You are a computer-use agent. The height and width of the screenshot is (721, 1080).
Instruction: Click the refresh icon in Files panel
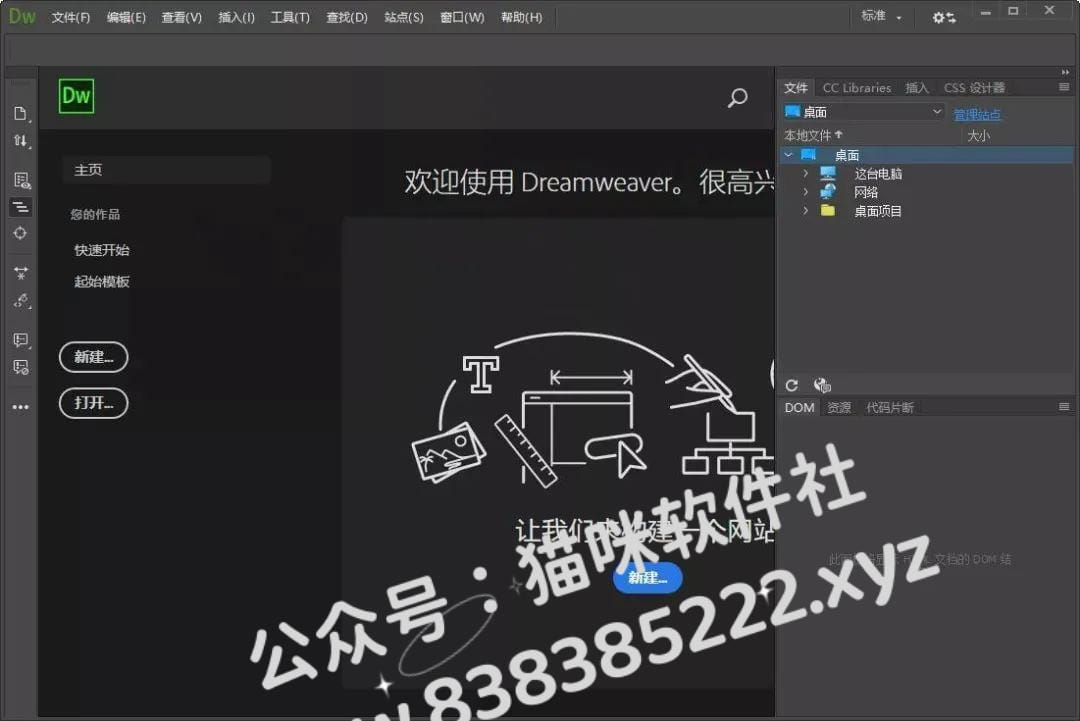pos(792,385)
